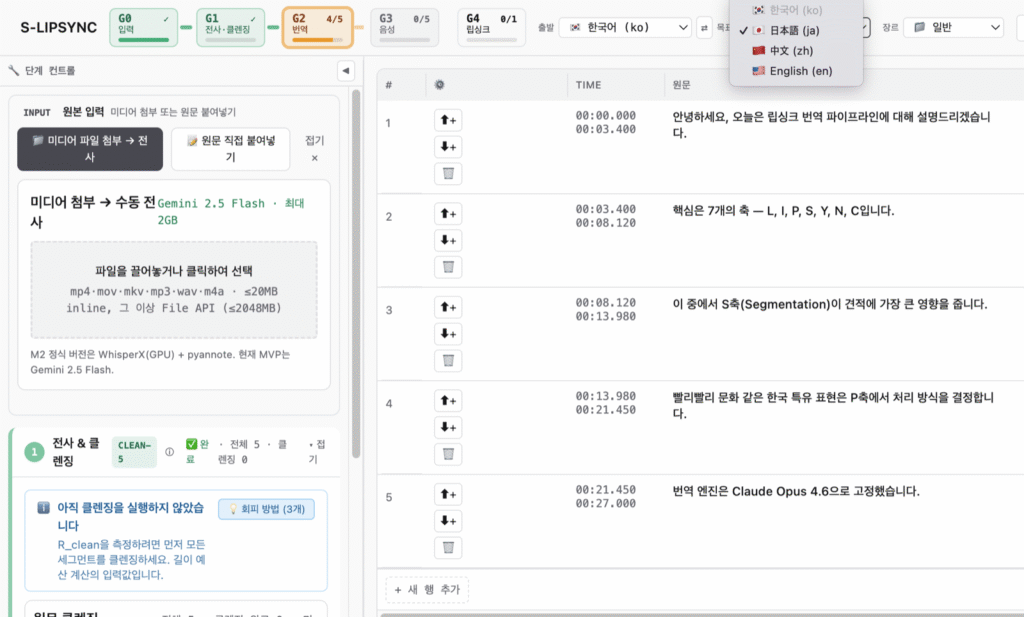Insert a row above row 2
This screenshot has height=617, width=1024.
[448, 214]
